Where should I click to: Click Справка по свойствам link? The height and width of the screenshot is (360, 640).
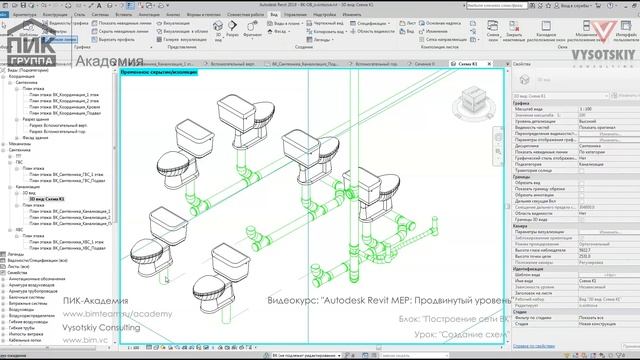click(x=533, y=346)
